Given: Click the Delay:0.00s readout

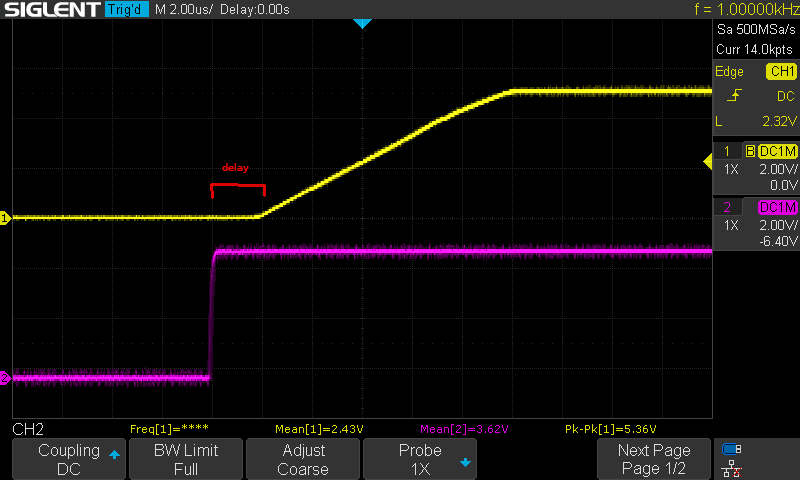Looking at the screenshot, I should pos(255,9).
